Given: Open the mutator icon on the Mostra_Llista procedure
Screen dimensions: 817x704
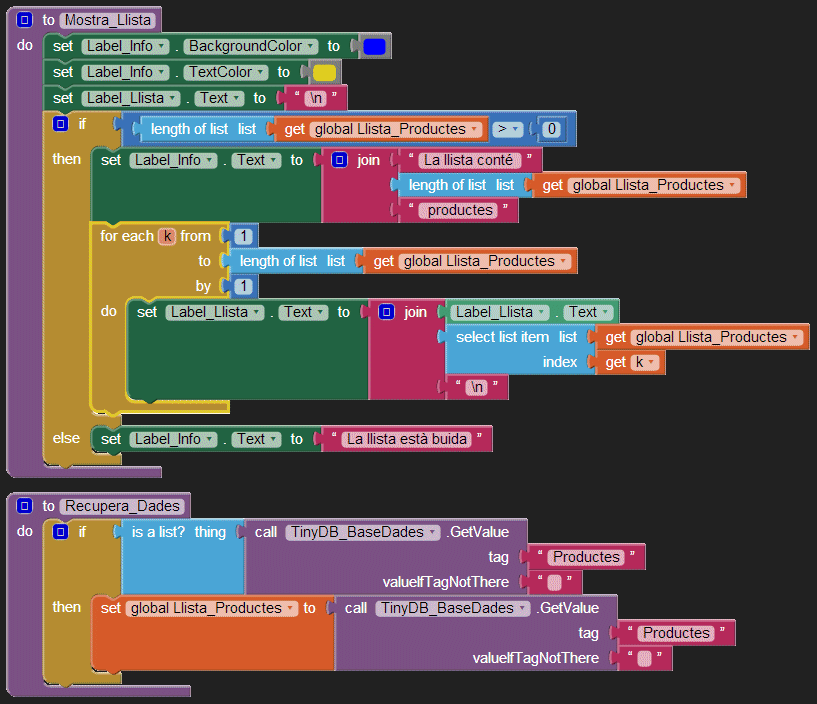Looking at the screenshot, I should click(24, 20).
